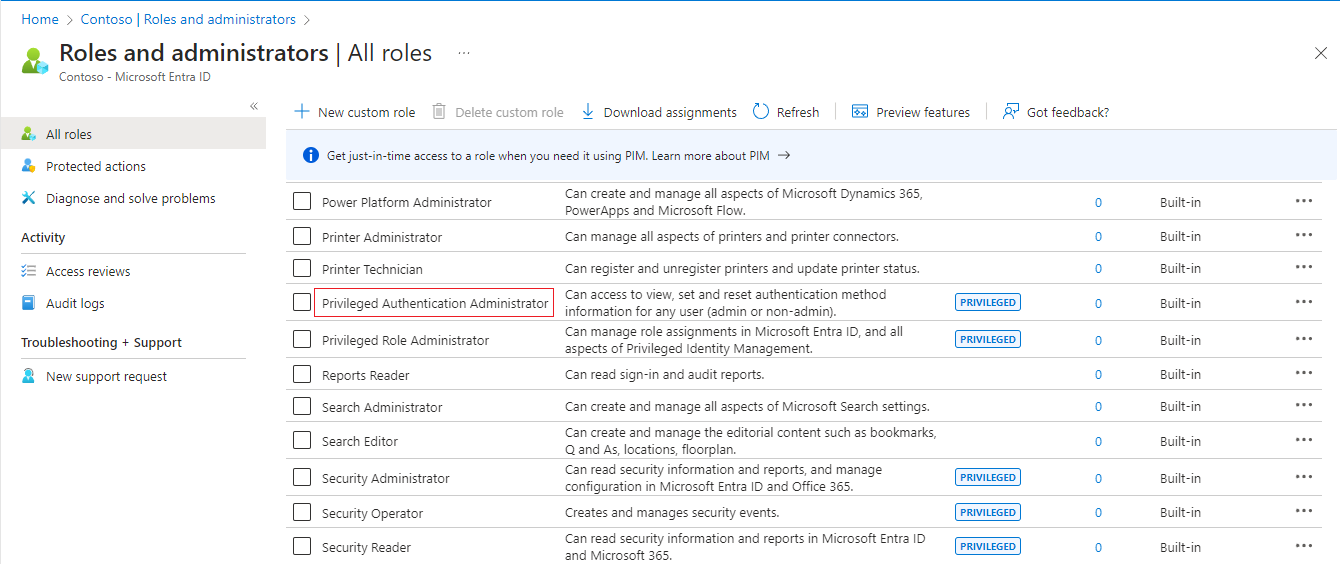
Task: Click the Access reviews list icon
Action: click(x=29, y=271)
